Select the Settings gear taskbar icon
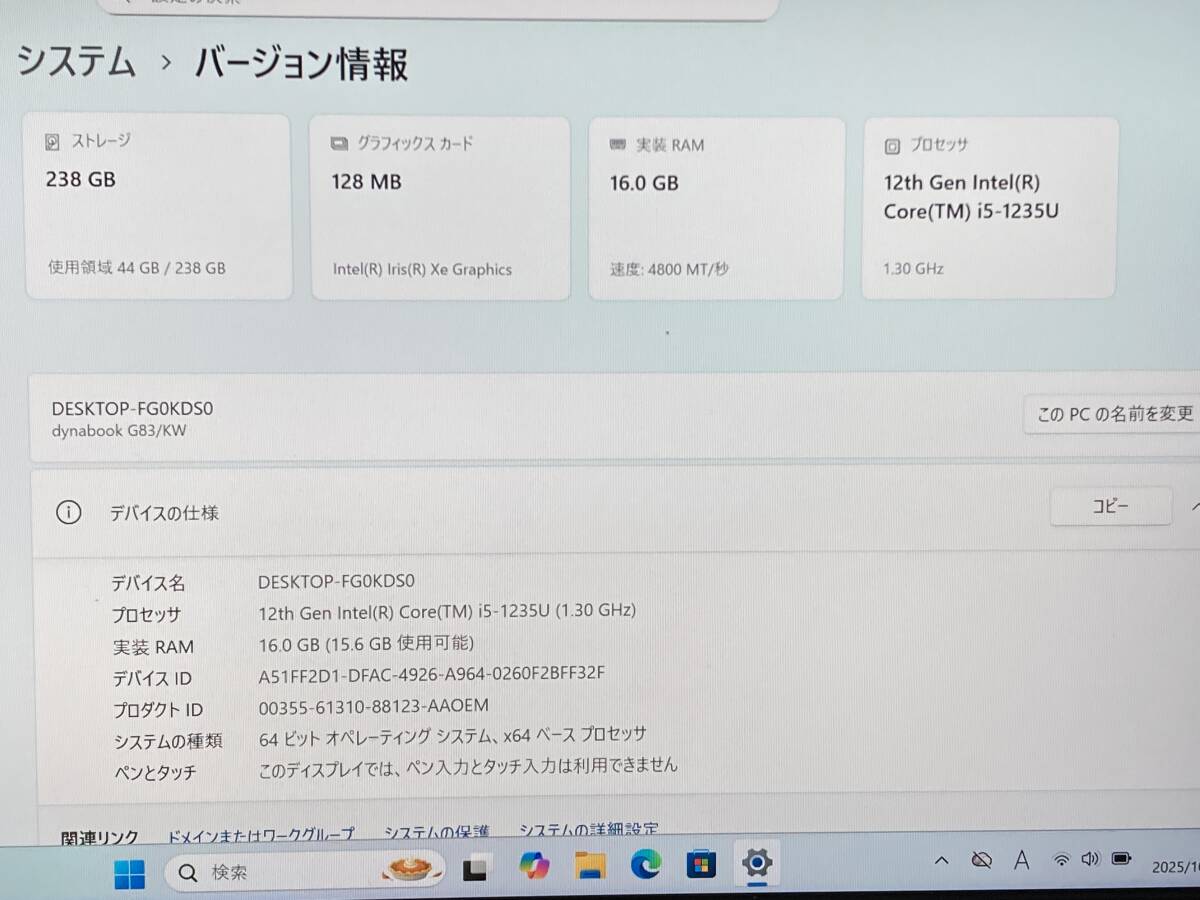The image size is (1200, 900). tap(757, 862)
